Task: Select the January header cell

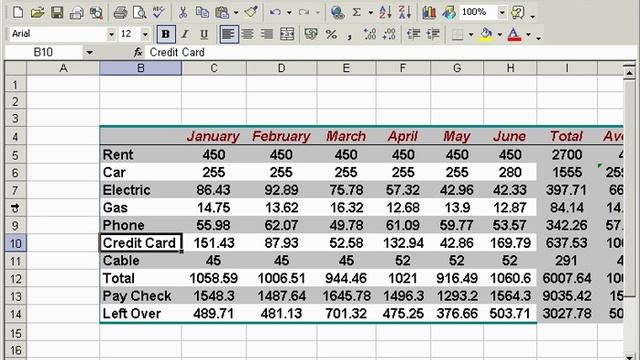Action: coord(214,136)
